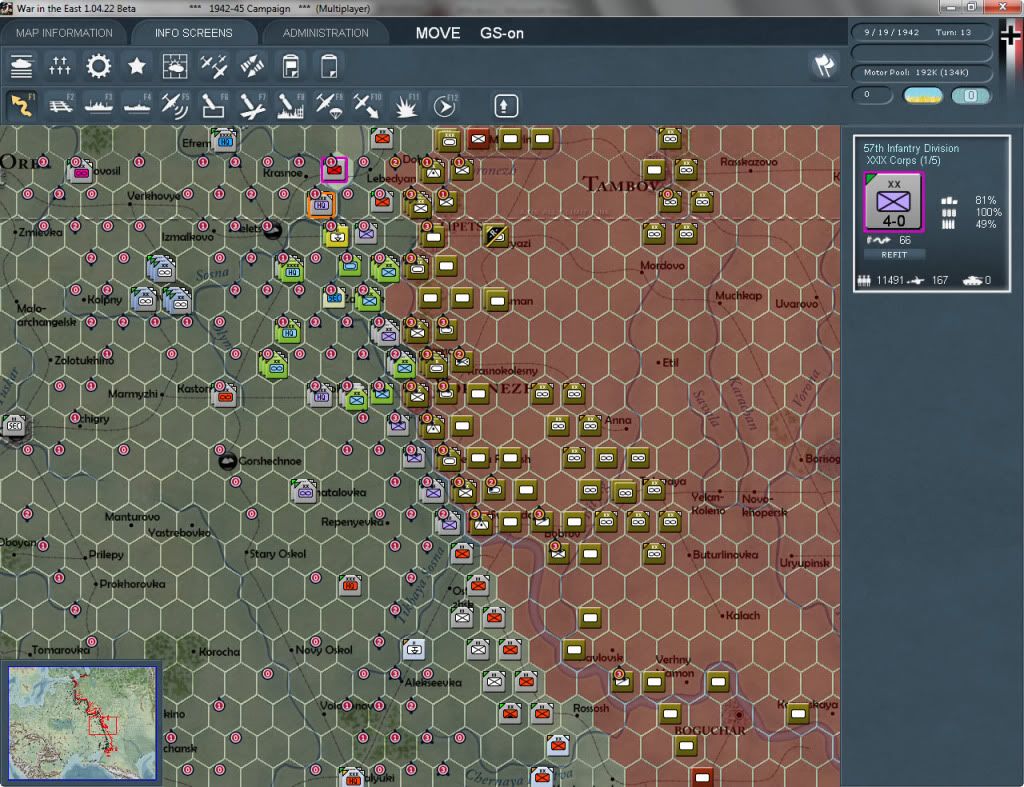
Task: Click the Manturovo town label
Action: click(132, 517)
